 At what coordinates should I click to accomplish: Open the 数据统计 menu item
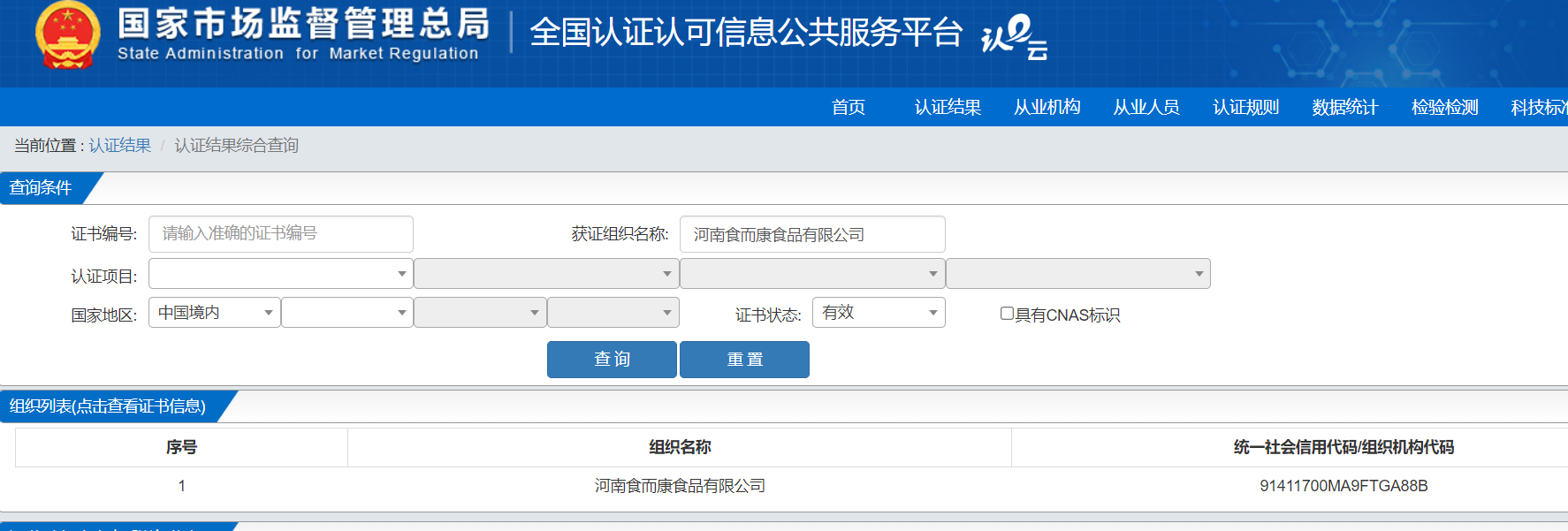coord(1345,107)
